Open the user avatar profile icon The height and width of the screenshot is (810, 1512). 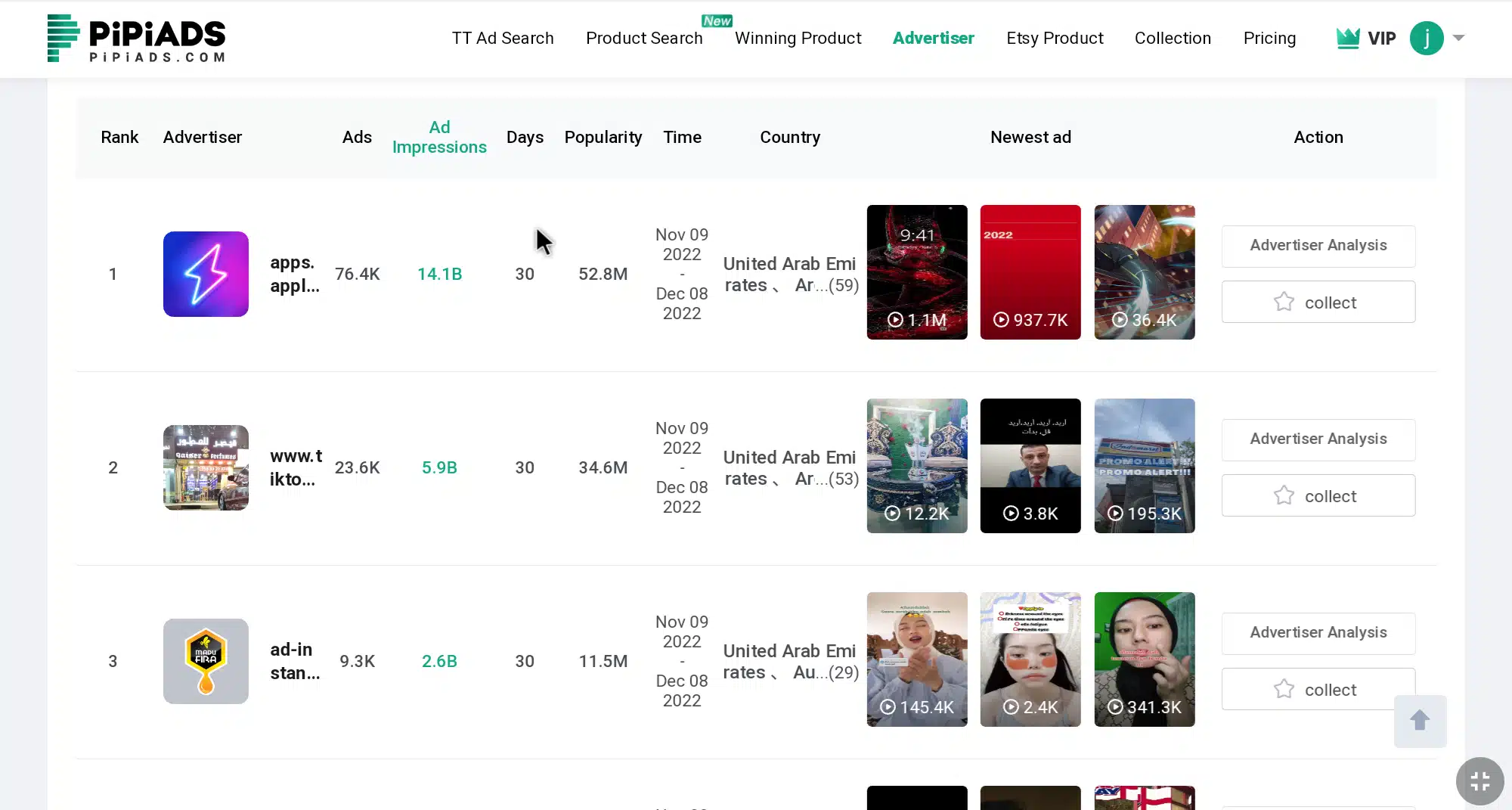point(1427,38)
